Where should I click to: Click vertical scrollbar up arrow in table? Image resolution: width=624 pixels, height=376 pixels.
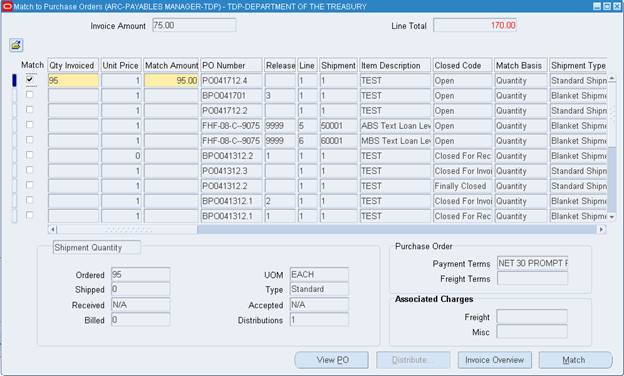pos(612,78)
